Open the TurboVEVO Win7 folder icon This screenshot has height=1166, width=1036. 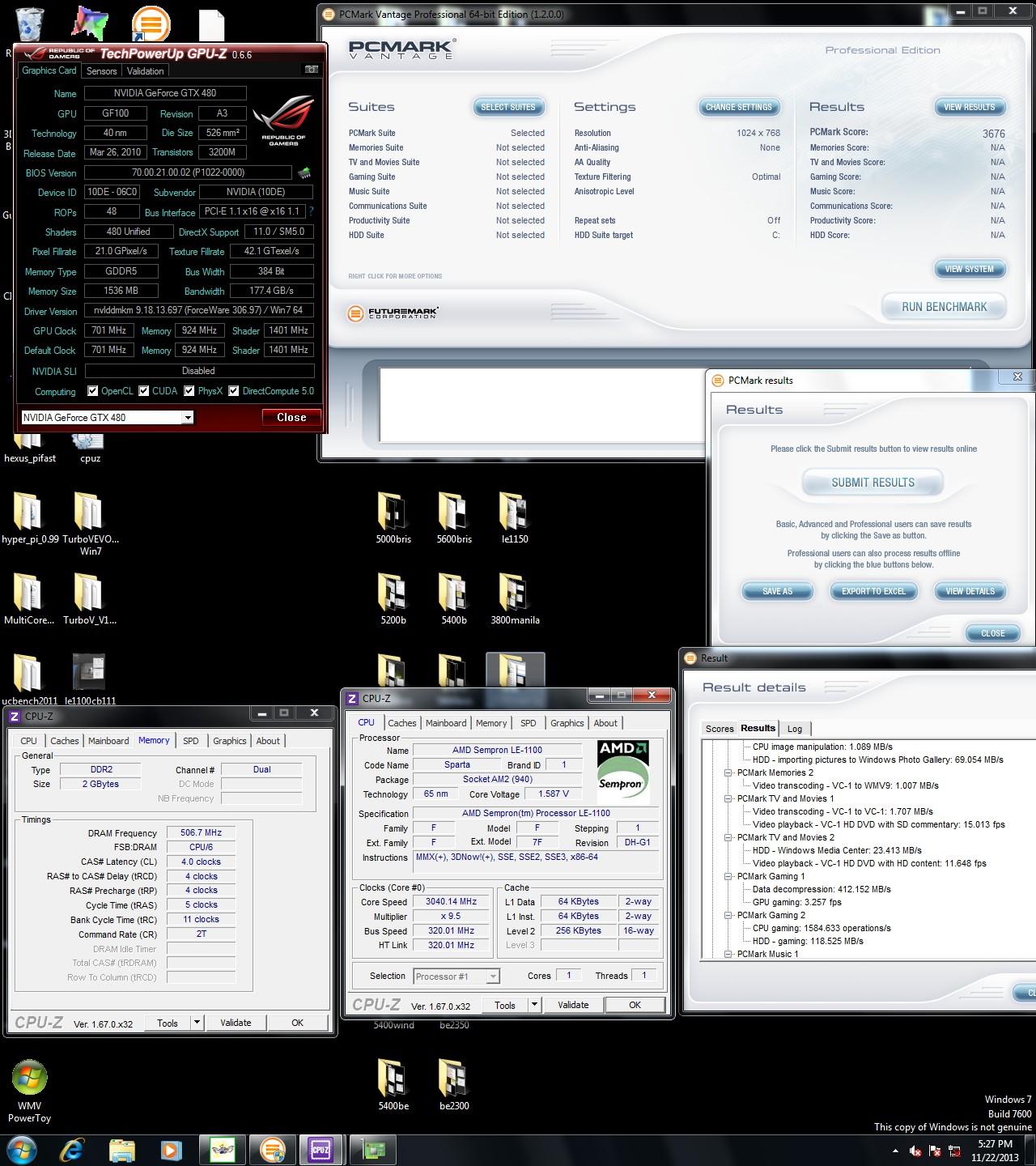tap(90, 513)
